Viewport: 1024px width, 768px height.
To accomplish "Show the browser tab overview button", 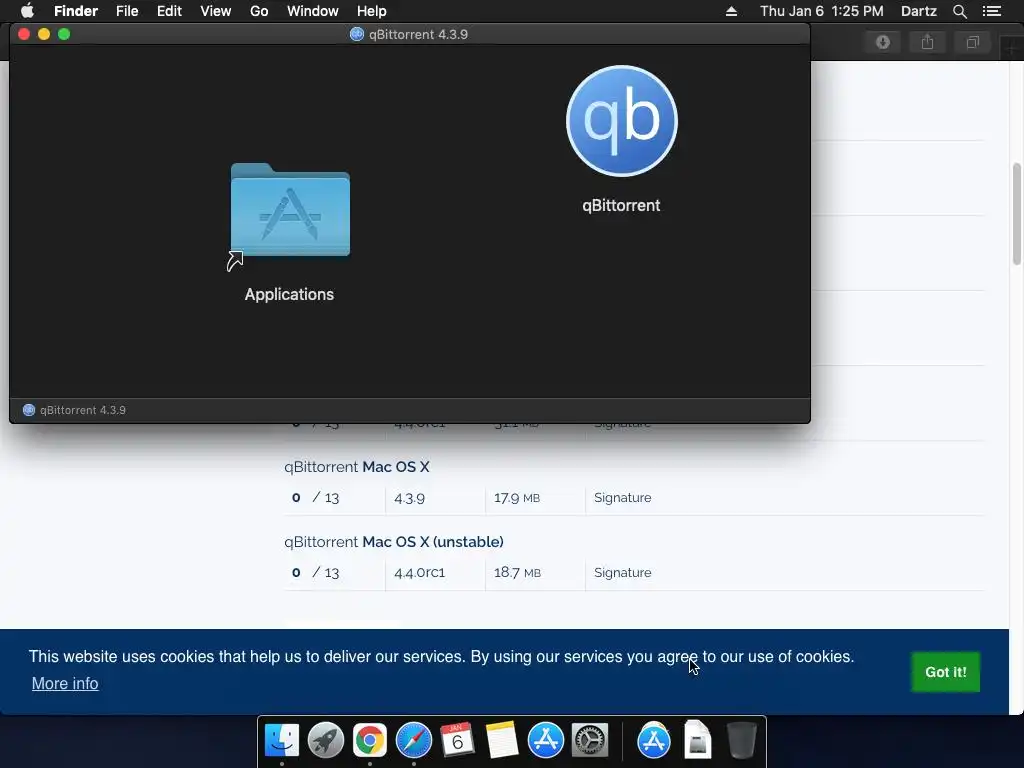I will click(972, 42).
